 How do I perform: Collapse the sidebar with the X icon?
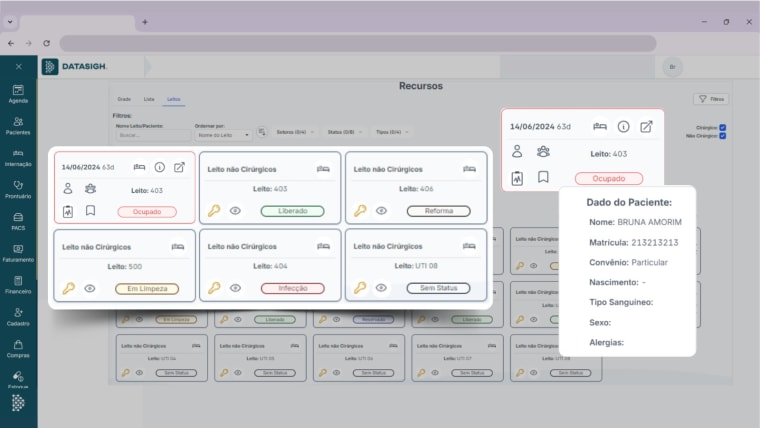pos(18,66)
